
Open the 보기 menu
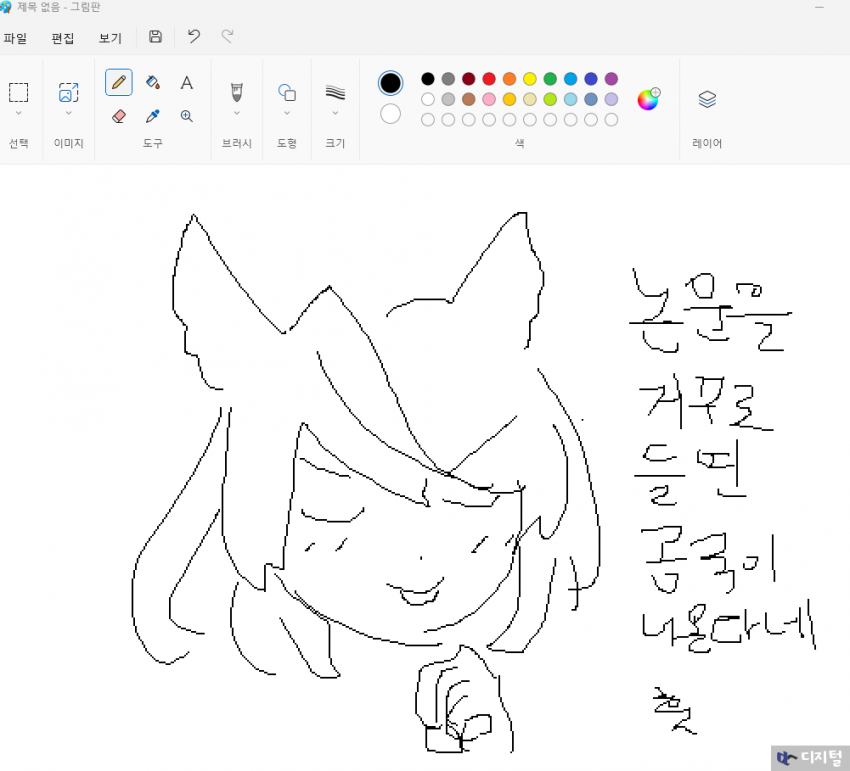click(110, 38)
